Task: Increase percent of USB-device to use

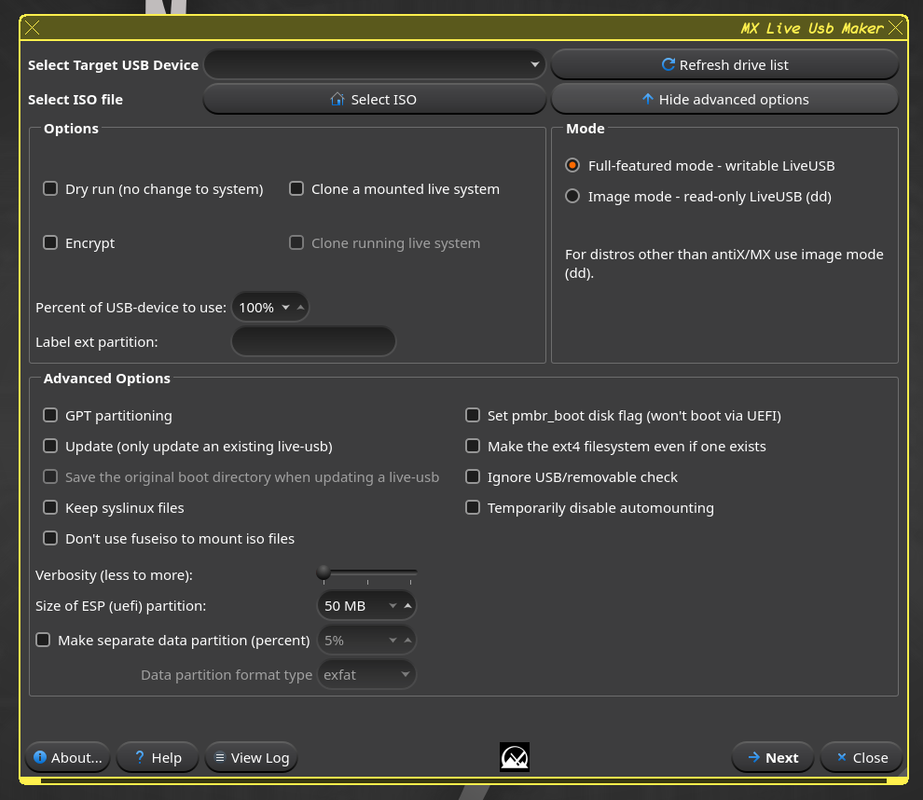Action: (300, 307)
